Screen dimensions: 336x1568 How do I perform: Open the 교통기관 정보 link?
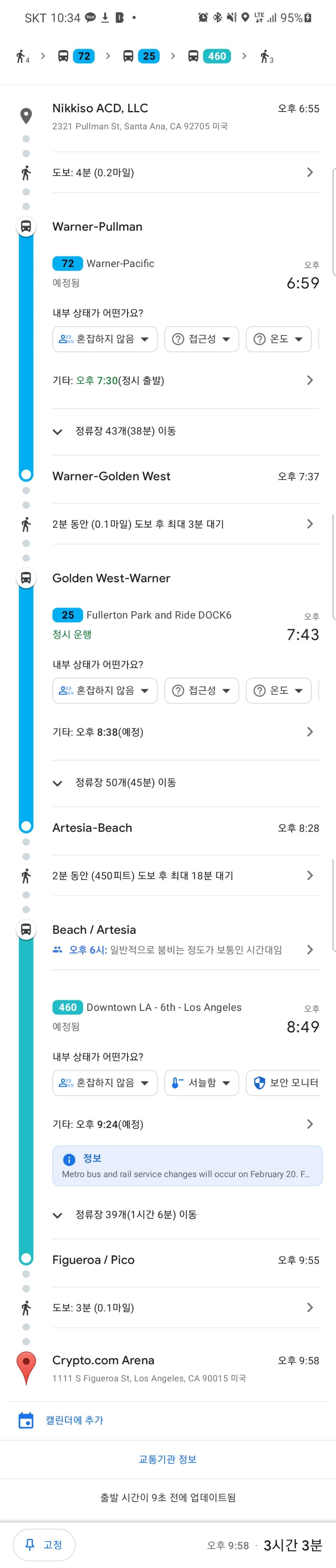pos(167,1459)
